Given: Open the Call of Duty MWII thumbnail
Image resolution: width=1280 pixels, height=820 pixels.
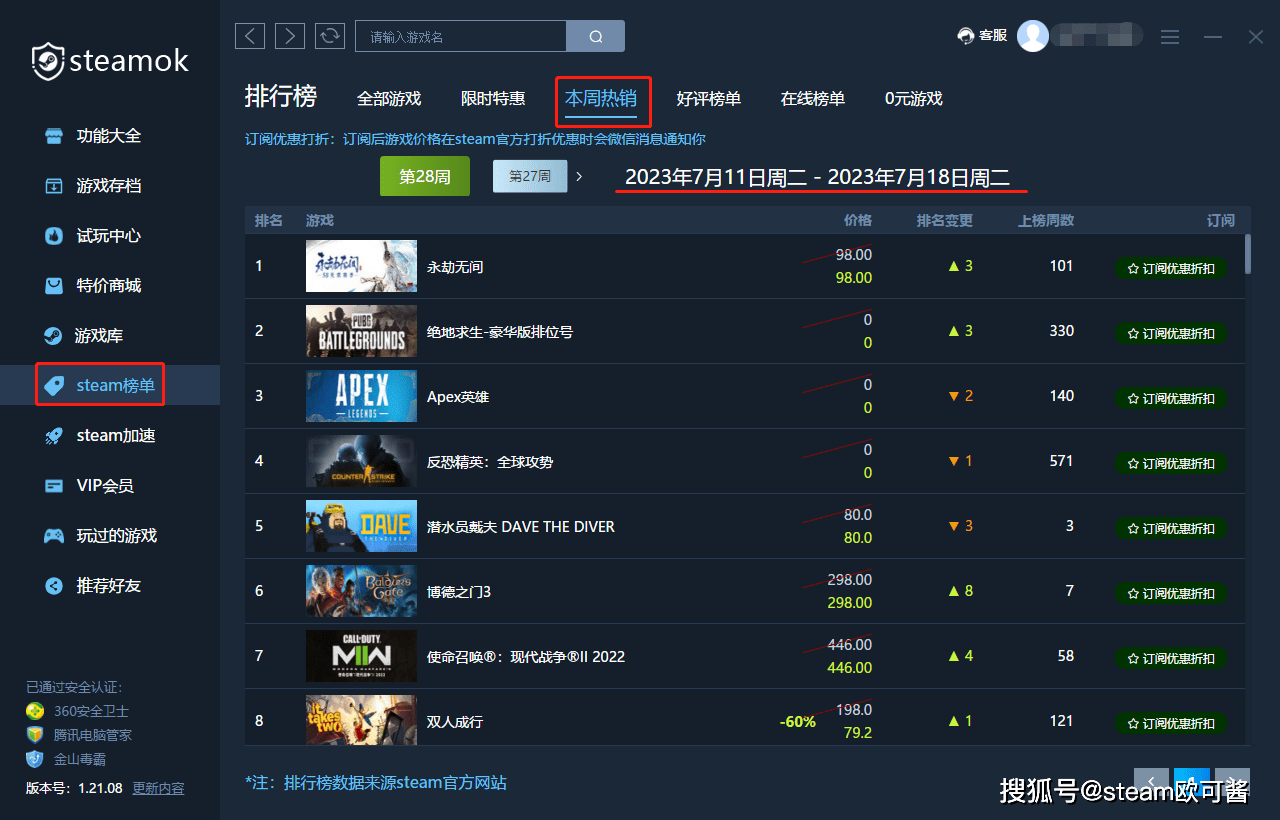Looking at the screenshot, I should point(361,656).
